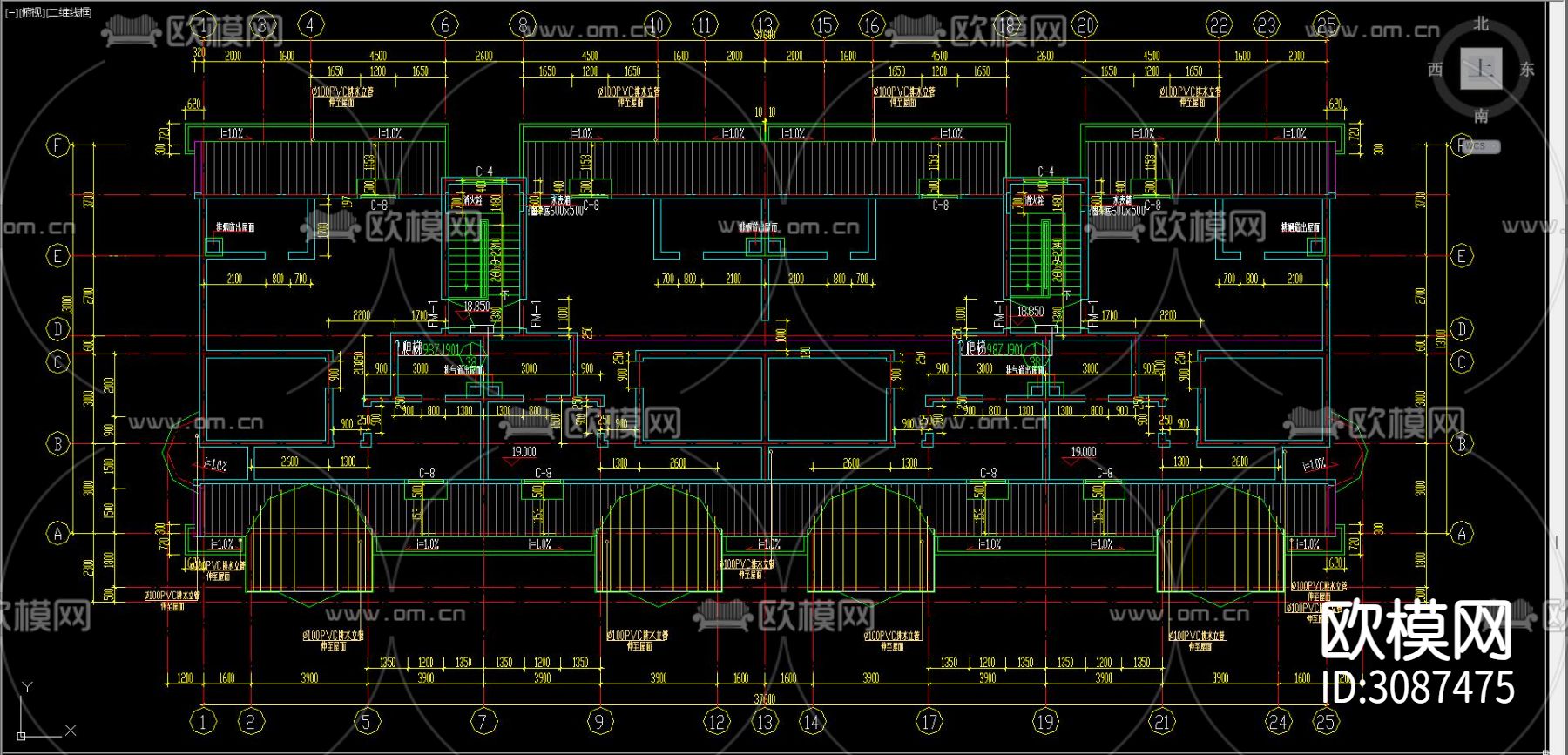Select axis bubble 13 in the bottom grid row

[765, 722]
